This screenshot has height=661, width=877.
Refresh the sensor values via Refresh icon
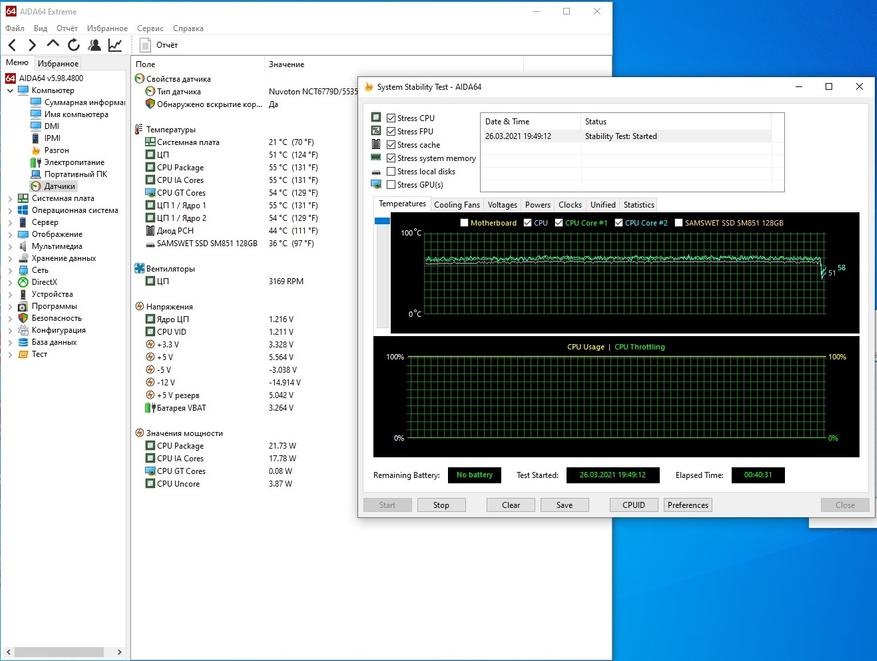(73, 45)
